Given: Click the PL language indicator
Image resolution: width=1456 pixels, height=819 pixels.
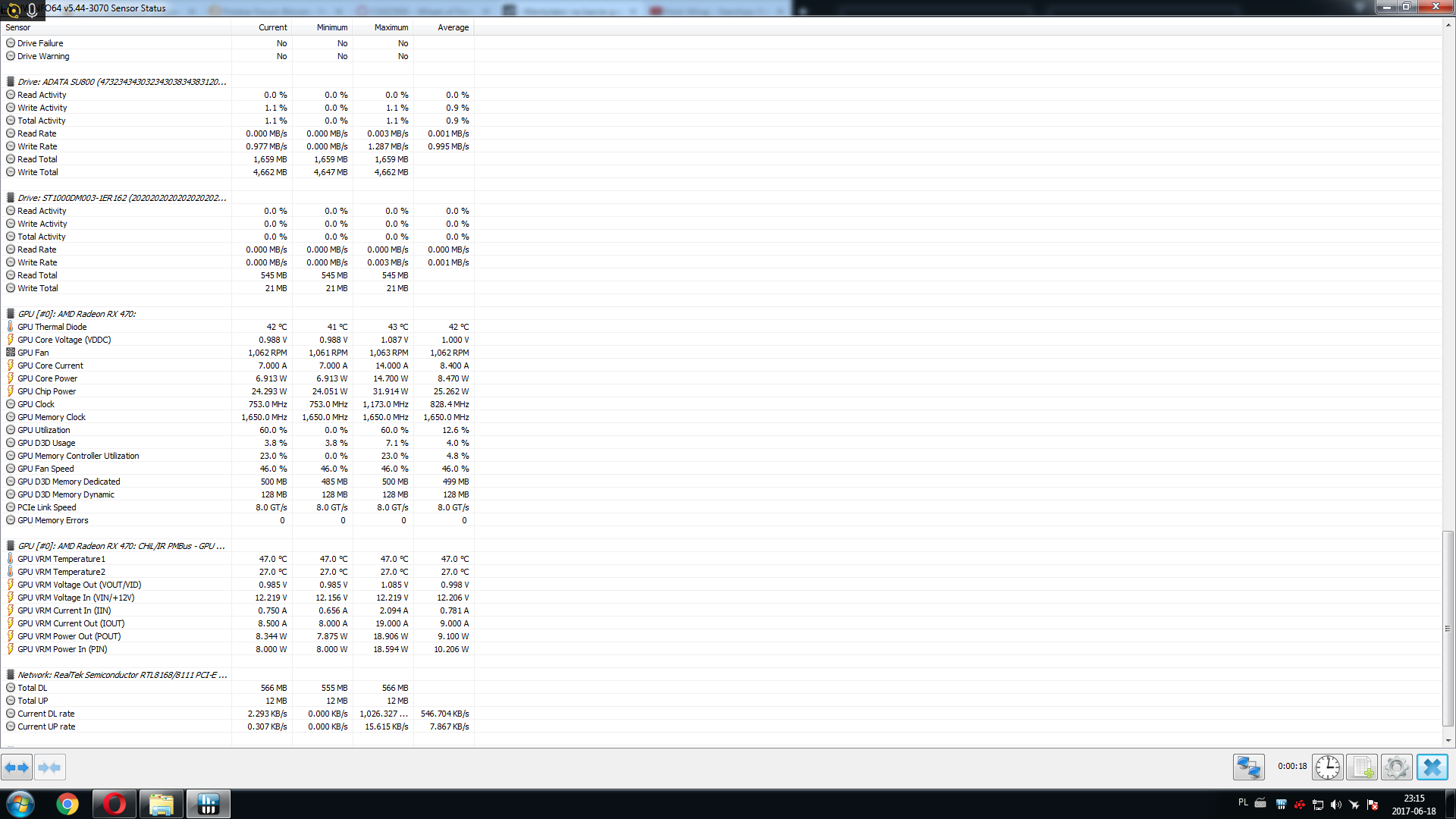Looking at the screenshot, I should coord(1243,802).
